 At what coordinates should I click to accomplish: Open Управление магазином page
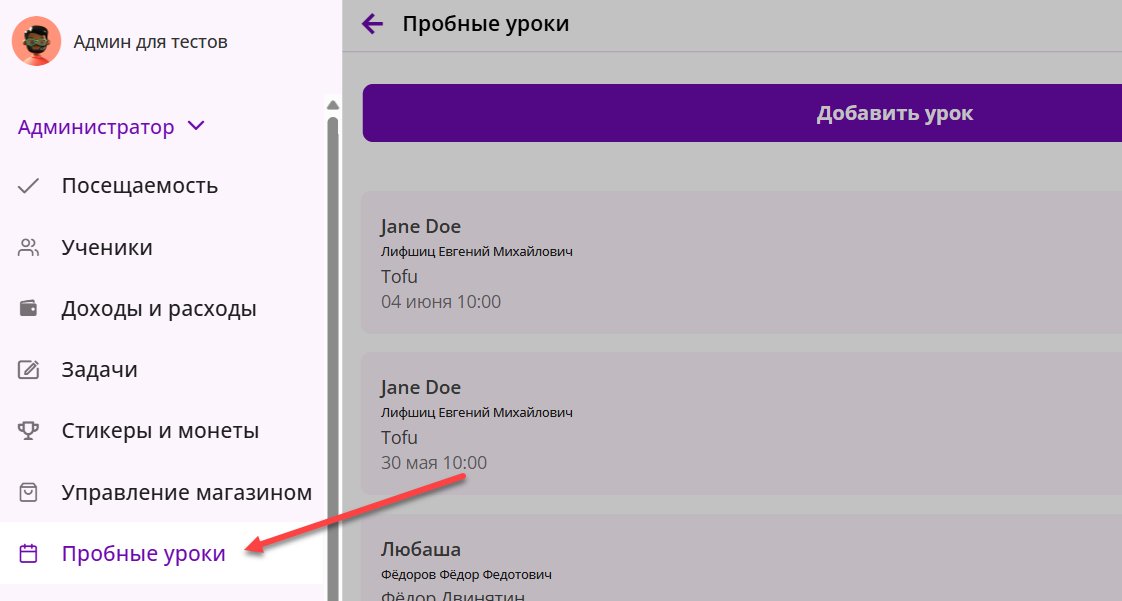point(162,492)
